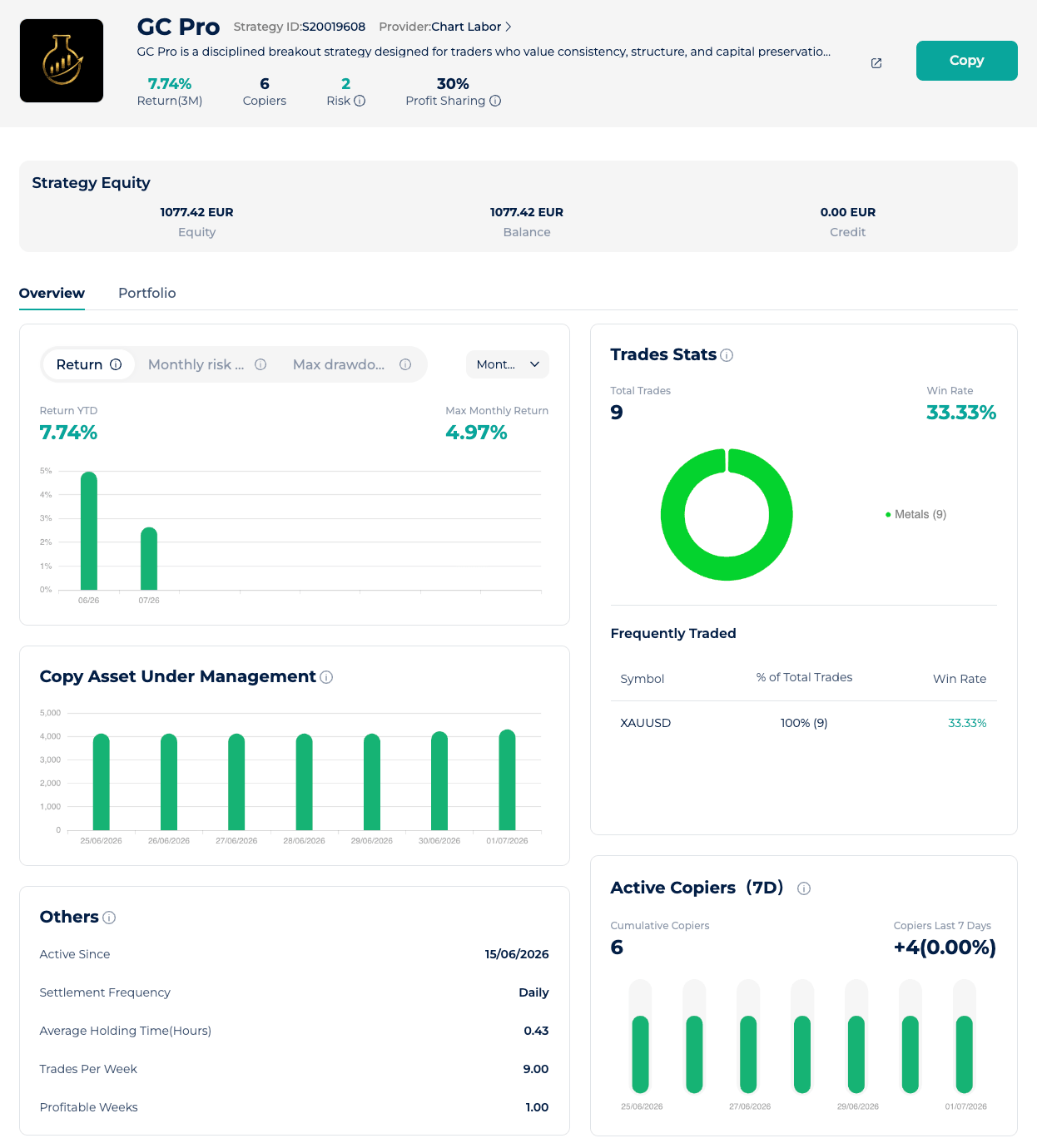Image resolution: width=1037 pixels, height=1148 pixels.
Task: Click the 6 Copiers stat
Action: tap(265, 92)
